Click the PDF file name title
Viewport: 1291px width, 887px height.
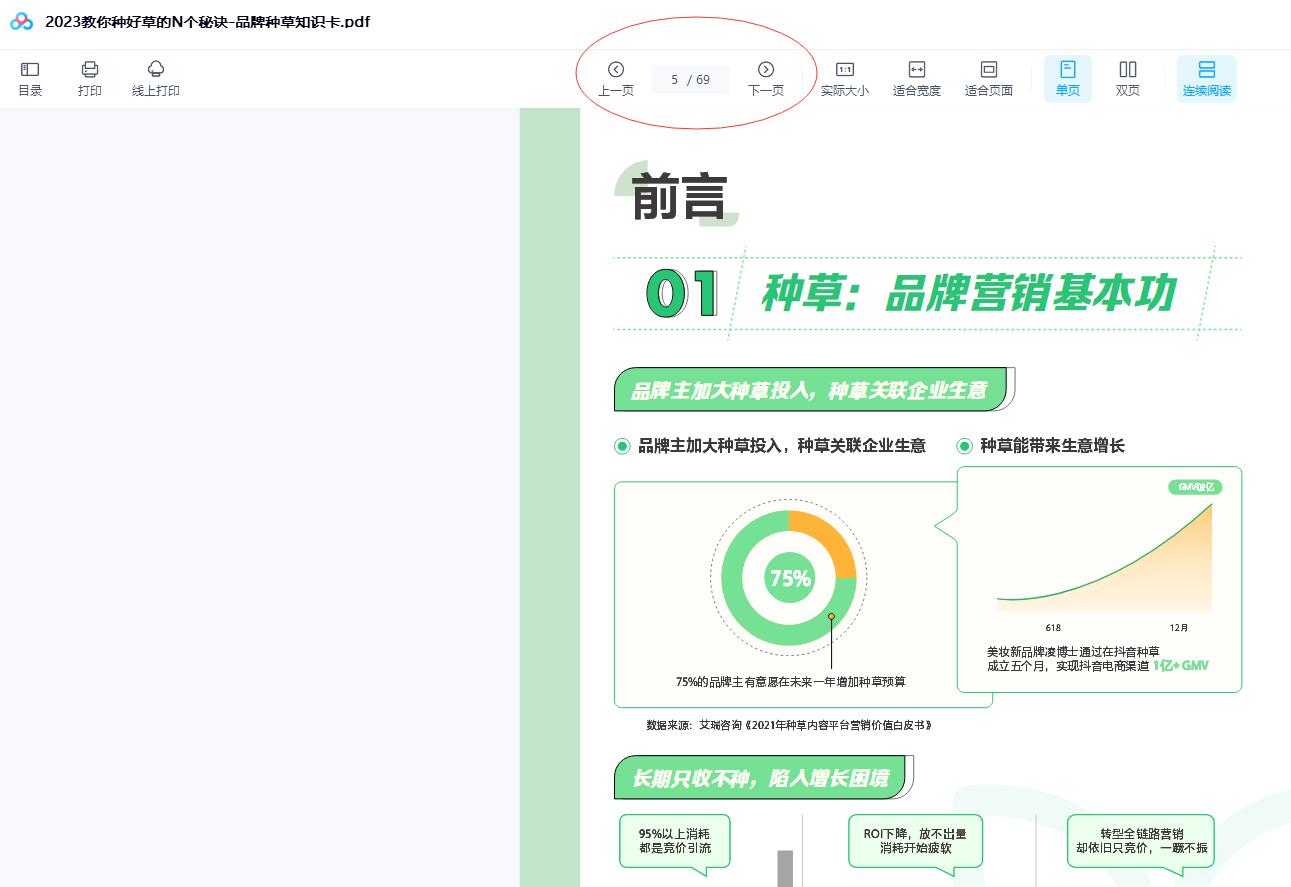[x=208, y=22]
